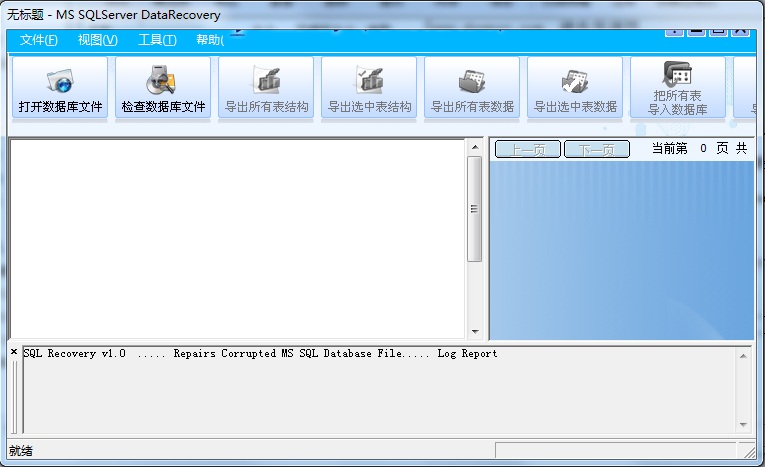765x467 pixels.
Task: Click 导出选中表结构 export selected structure icon
Action: point(369,87)
